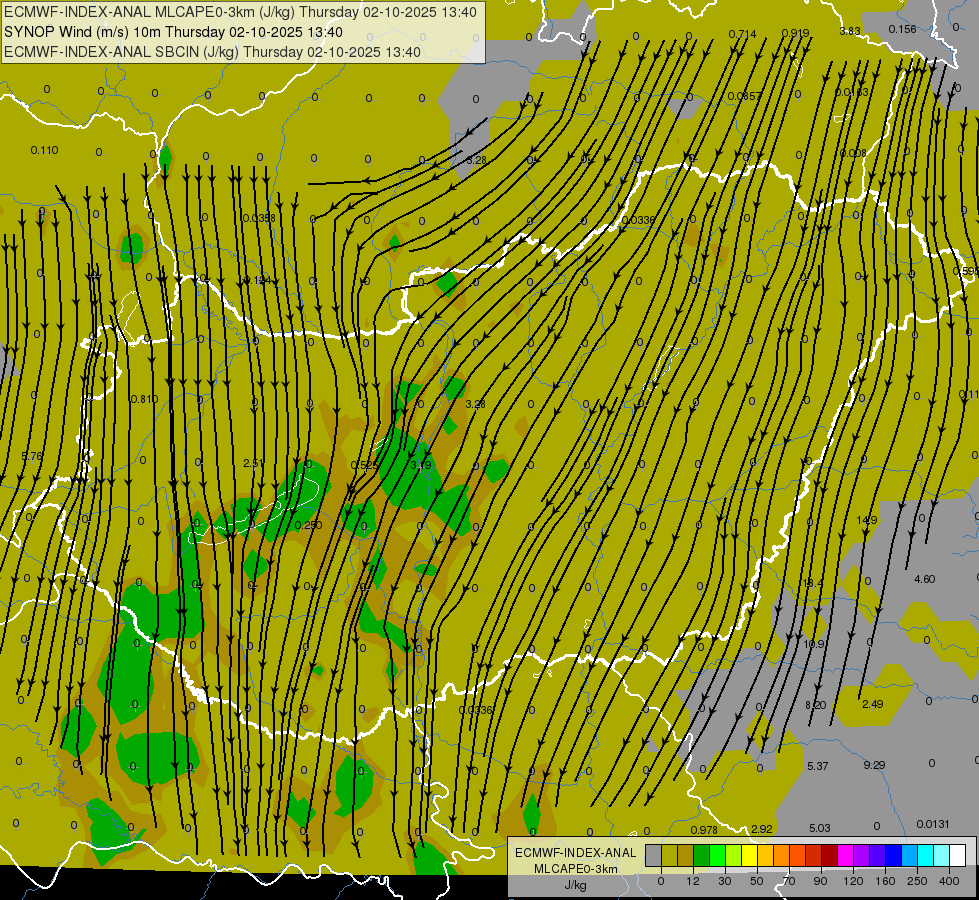Click the map value '14.9'
This screenshot has width=979, height=900.
pos(867,520)
